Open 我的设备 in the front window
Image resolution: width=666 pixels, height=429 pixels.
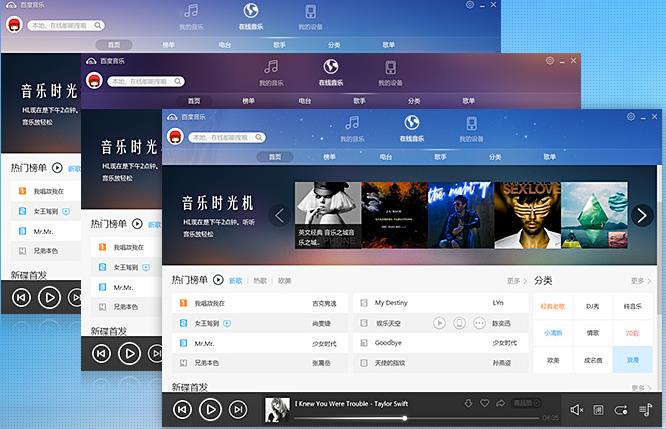click(468, 127)
